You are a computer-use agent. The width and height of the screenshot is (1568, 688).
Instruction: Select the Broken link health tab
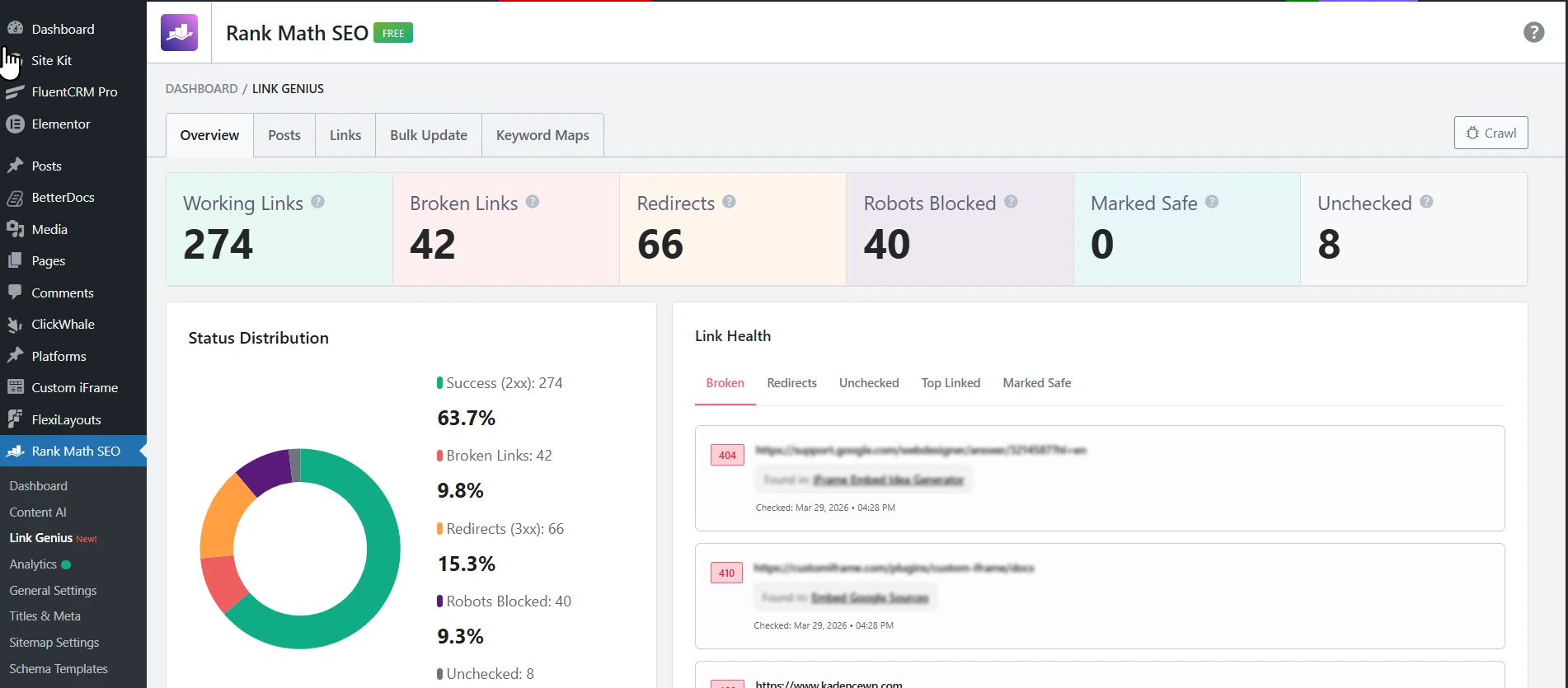[x=725, y=383]
